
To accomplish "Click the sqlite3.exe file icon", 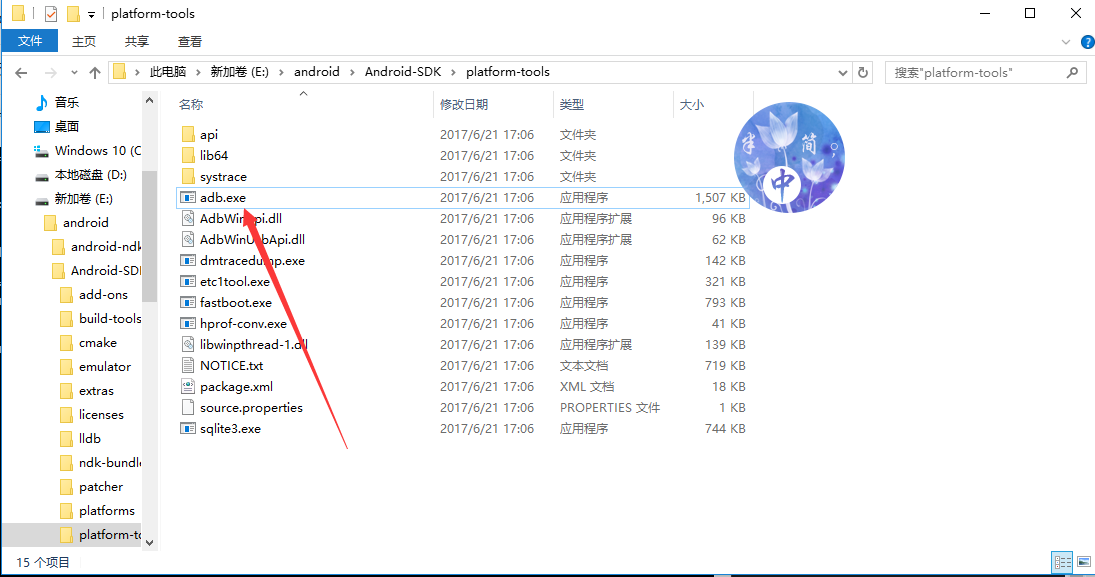I will [187, 428].
